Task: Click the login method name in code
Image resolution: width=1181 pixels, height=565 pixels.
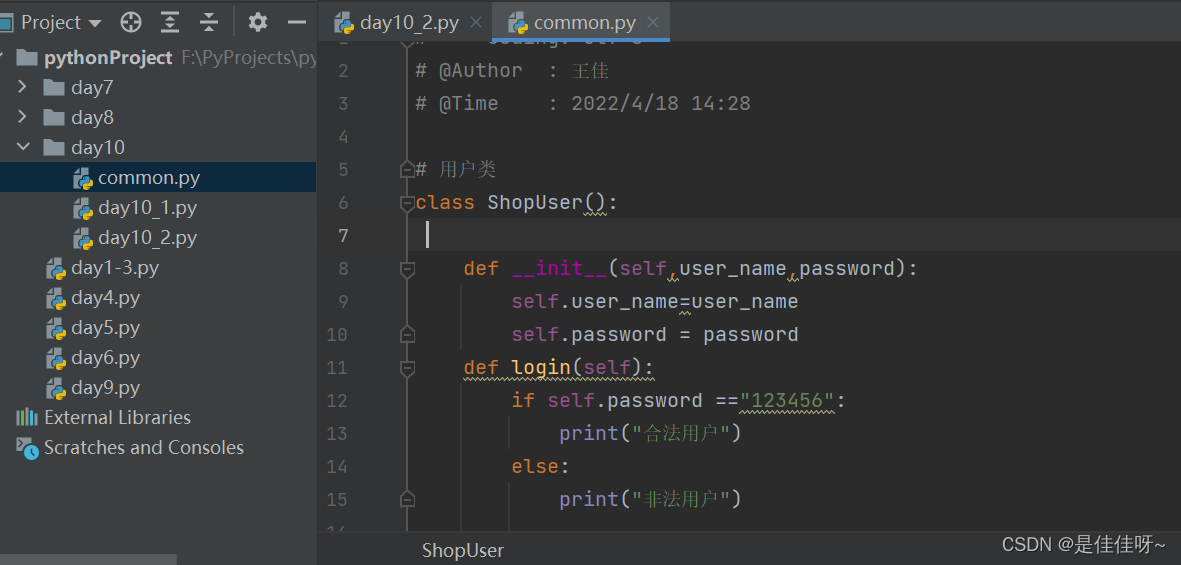Action: point(541,368)
